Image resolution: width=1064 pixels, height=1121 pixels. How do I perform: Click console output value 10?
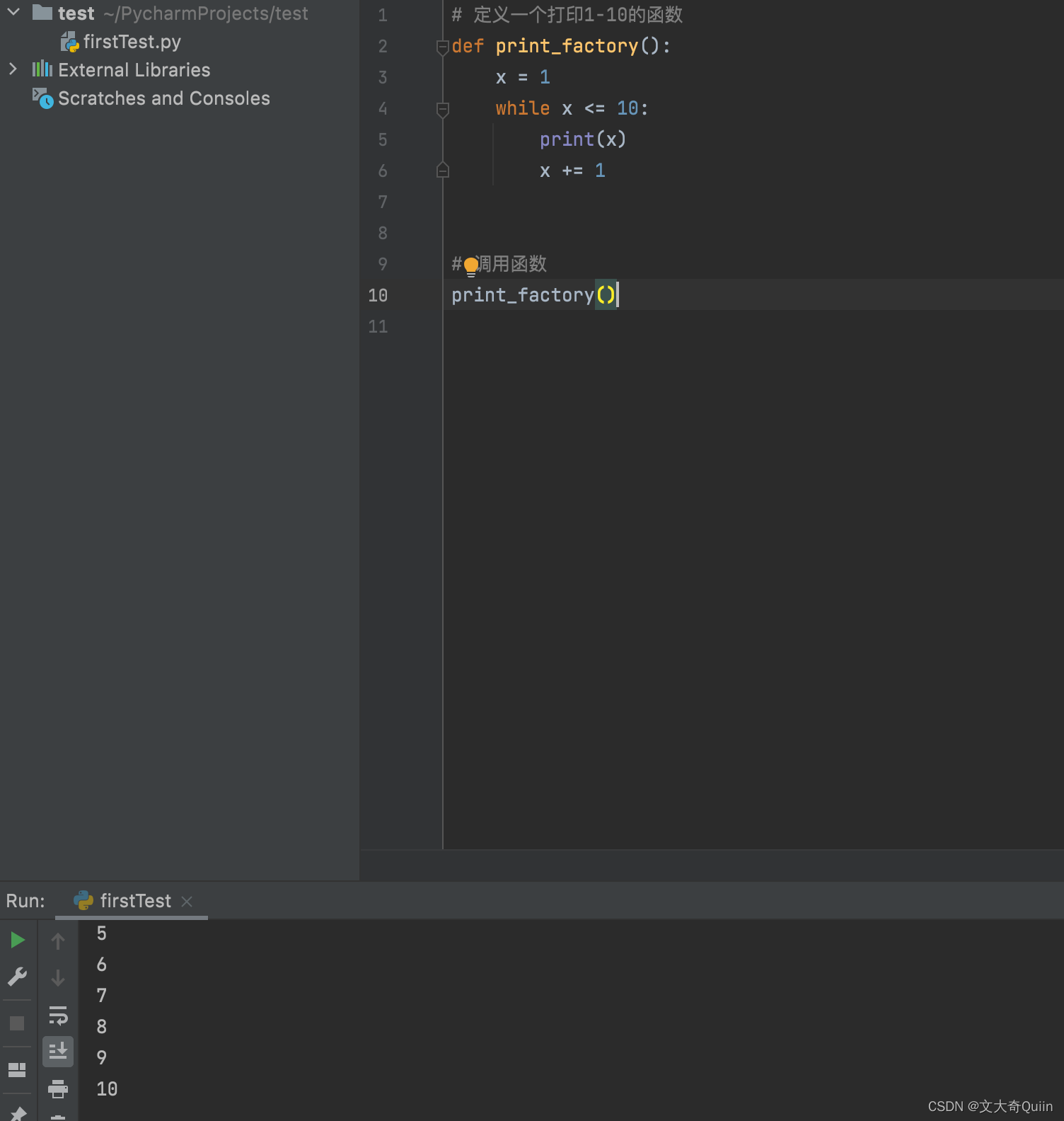[x=107, y=1088]
